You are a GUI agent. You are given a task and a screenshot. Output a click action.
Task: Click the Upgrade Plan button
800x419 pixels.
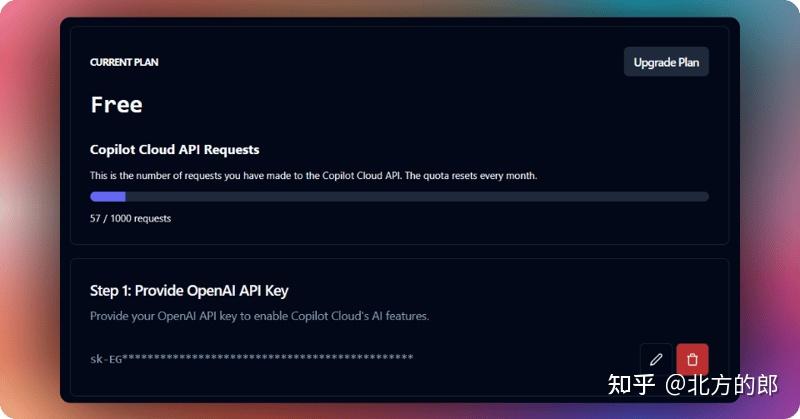(666, 62)
